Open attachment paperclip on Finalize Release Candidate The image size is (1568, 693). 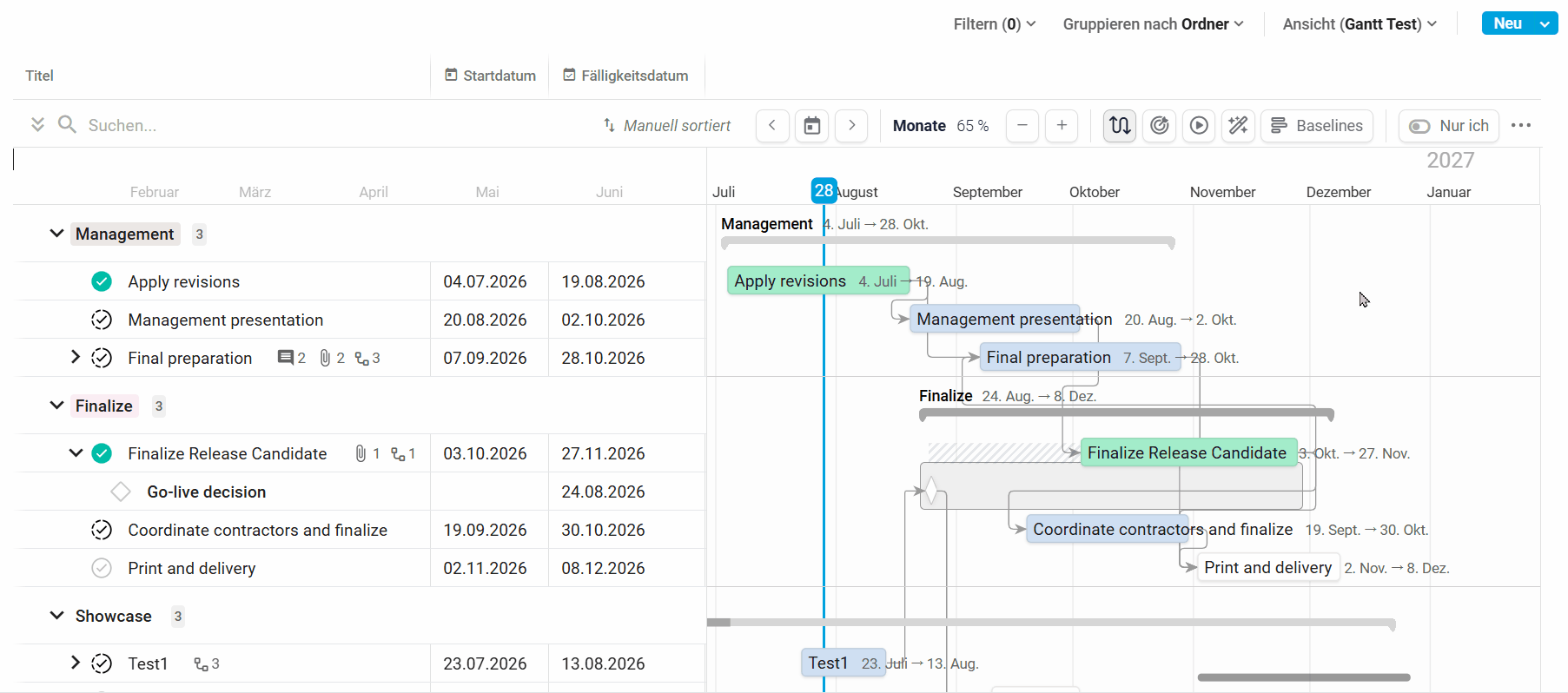(x=361, y=453)
